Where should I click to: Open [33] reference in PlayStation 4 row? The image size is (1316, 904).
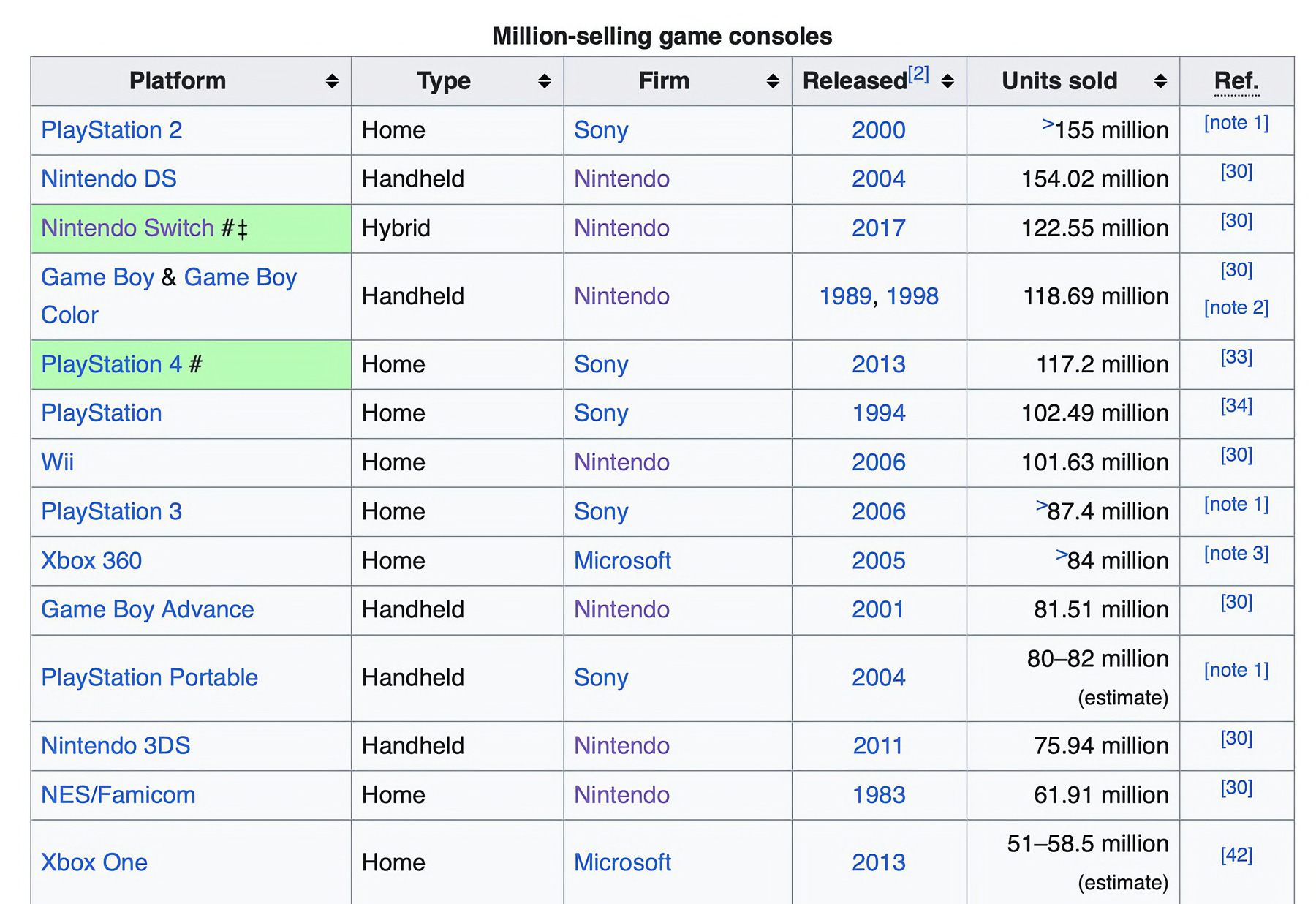tap(1236, 357)
